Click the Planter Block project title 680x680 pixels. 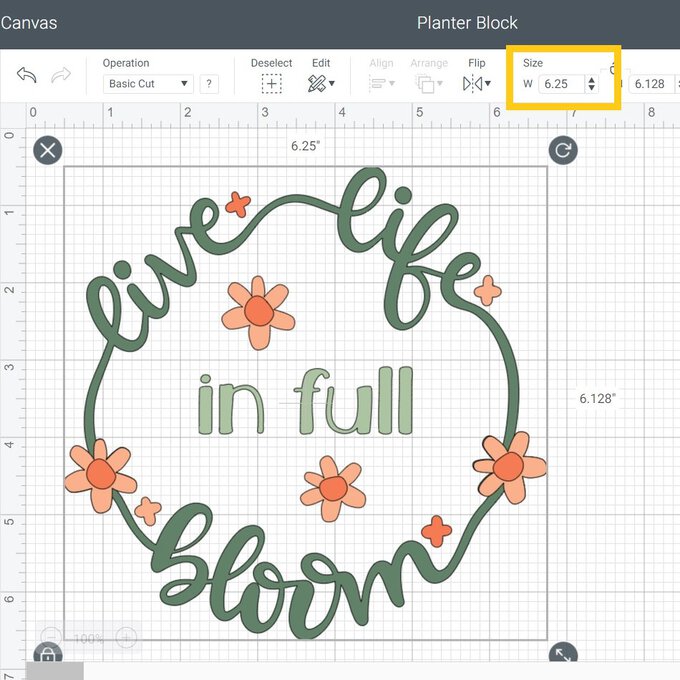467,22
